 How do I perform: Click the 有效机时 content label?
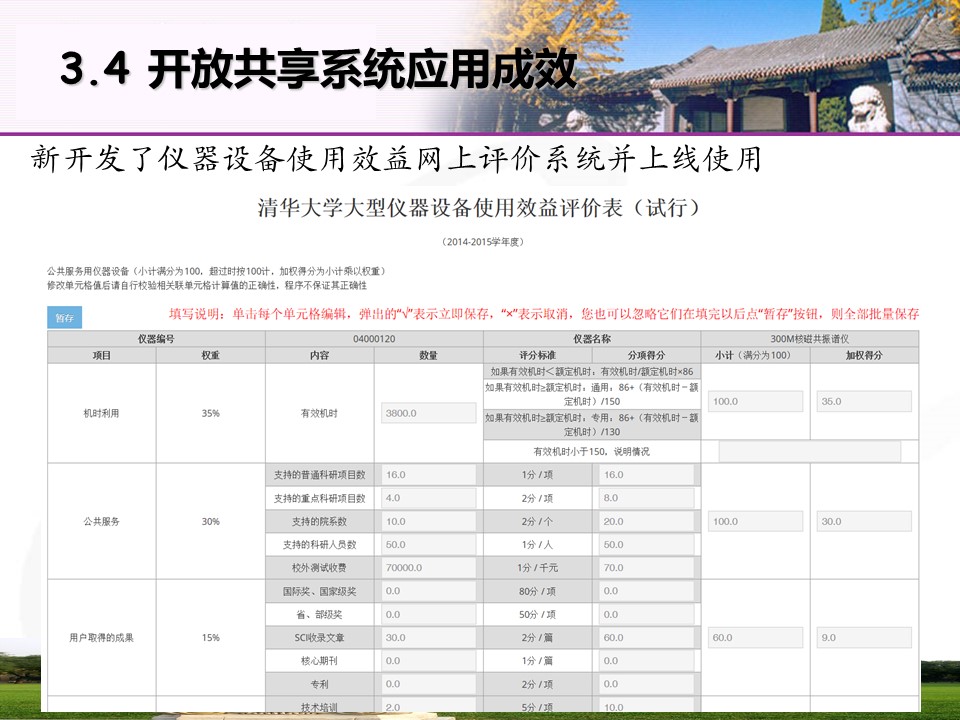click(x=320, y=413)
